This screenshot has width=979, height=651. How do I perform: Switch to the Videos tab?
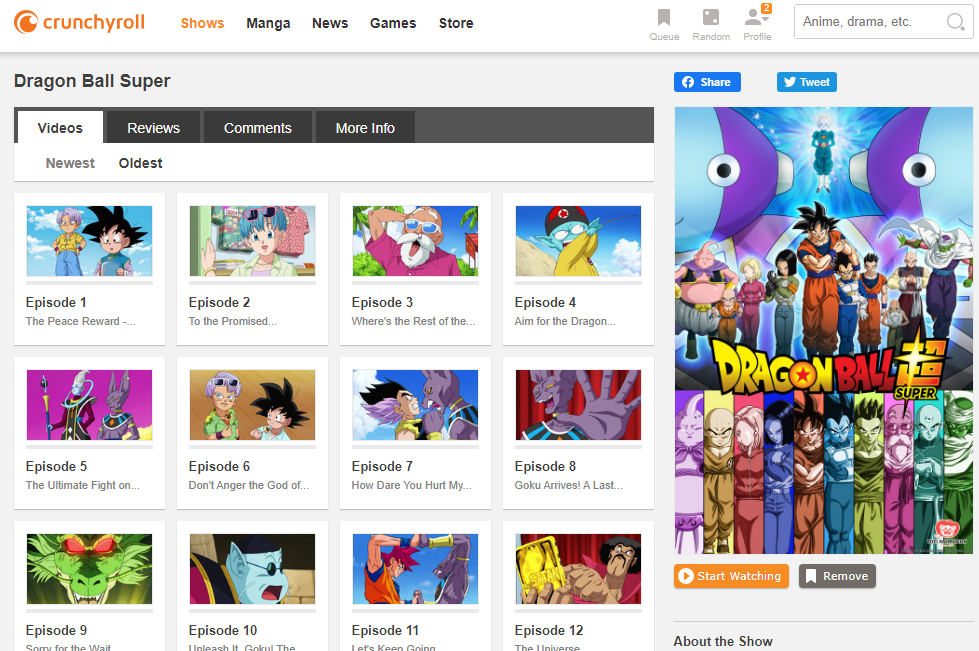[x=60, y=127]
